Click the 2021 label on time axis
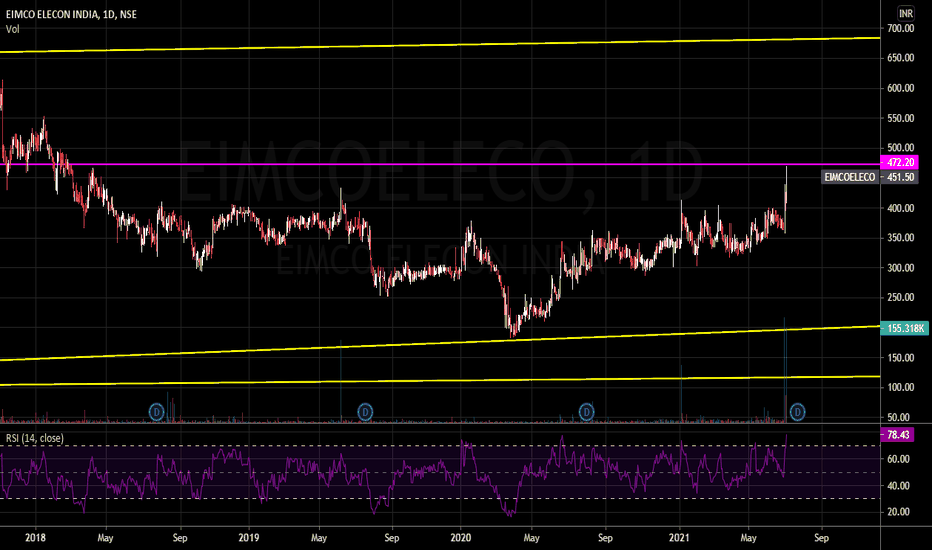Image resolution: width=932 pixels, height=550 pixels. click(679, 538)
